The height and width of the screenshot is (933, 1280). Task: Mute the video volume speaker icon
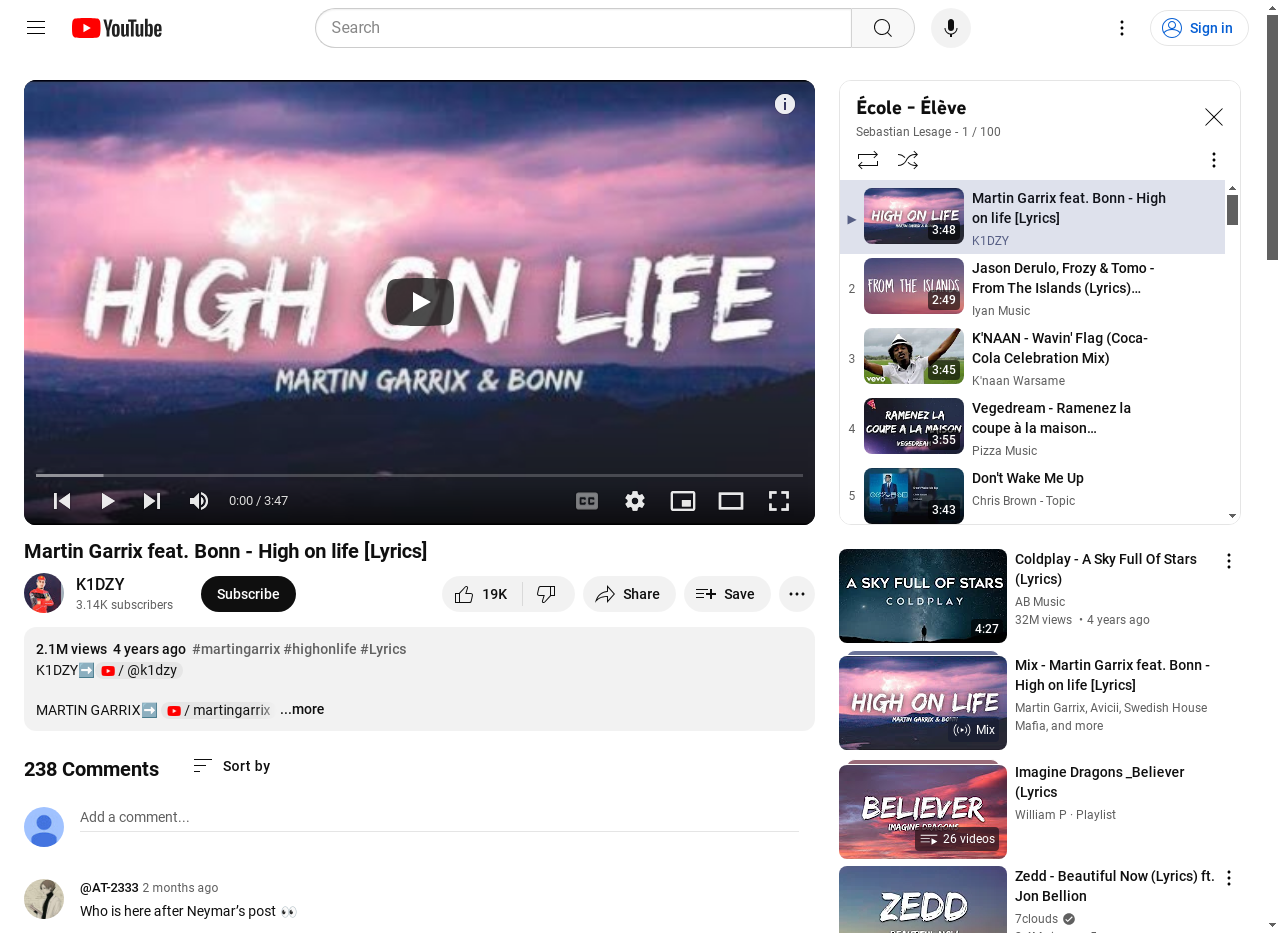(x=199, y=501)
